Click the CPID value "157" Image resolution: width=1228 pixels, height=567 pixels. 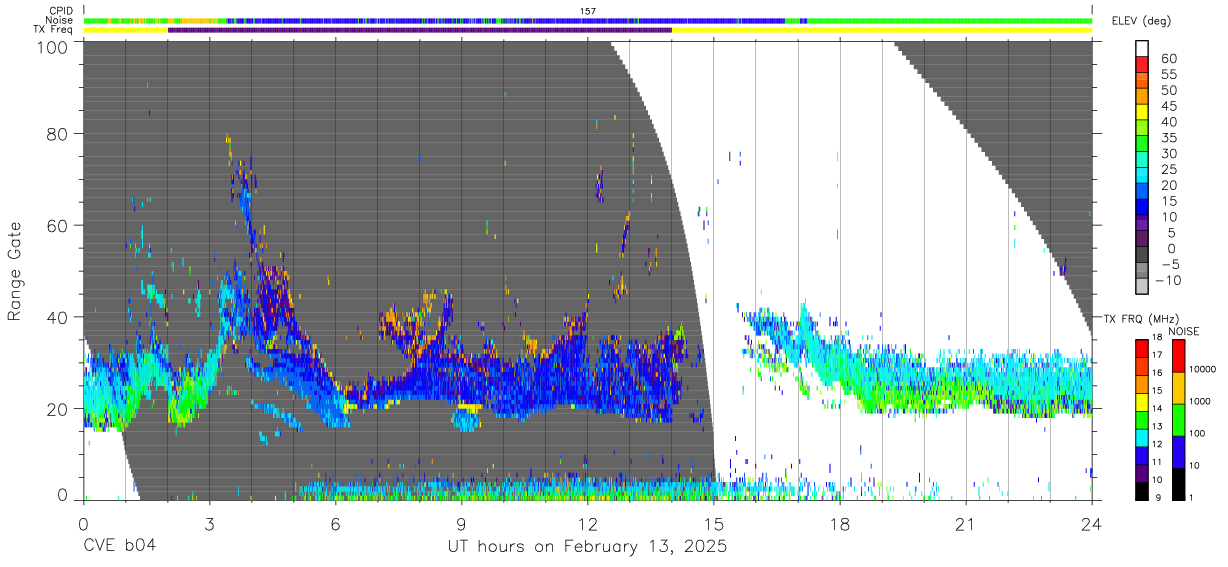coord(588,11)
